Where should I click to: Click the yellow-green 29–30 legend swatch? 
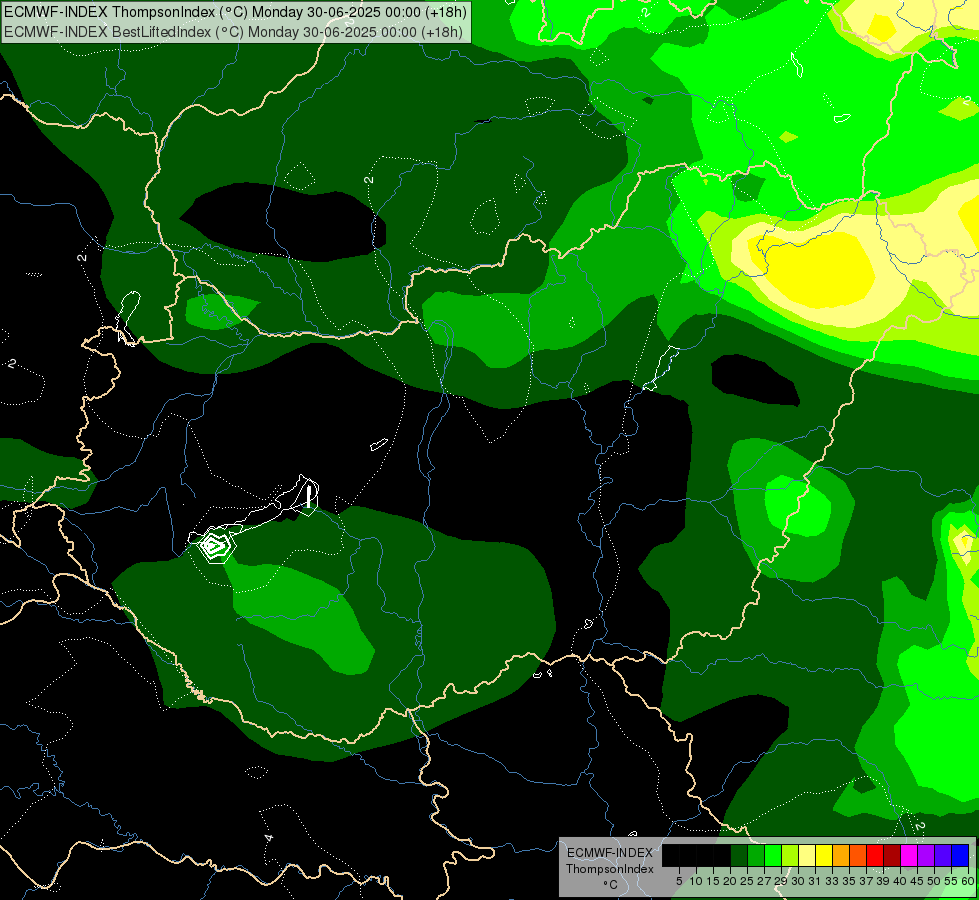click(x=790, y=855)
